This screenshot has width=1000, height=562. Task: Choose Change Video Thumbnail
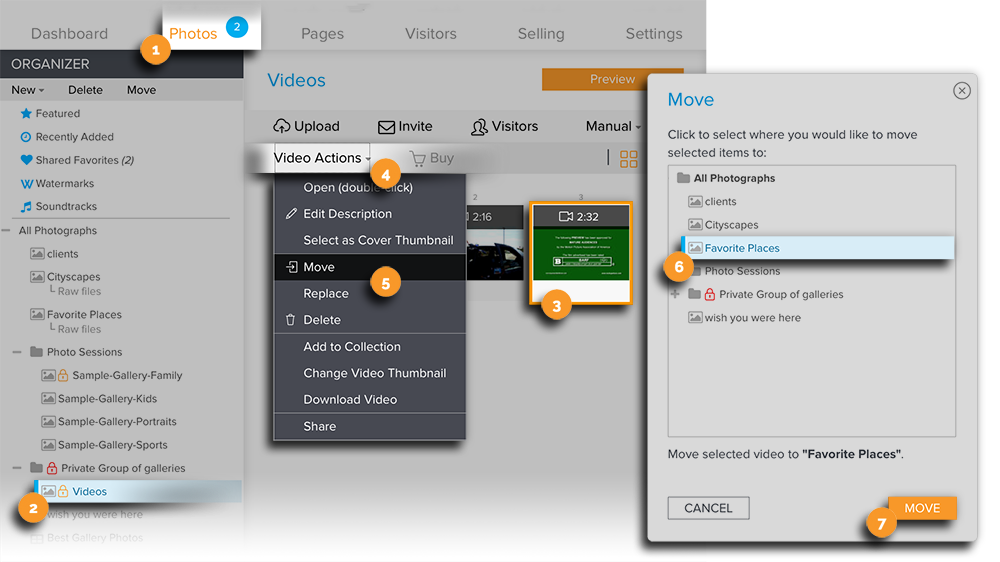(370, 373)
